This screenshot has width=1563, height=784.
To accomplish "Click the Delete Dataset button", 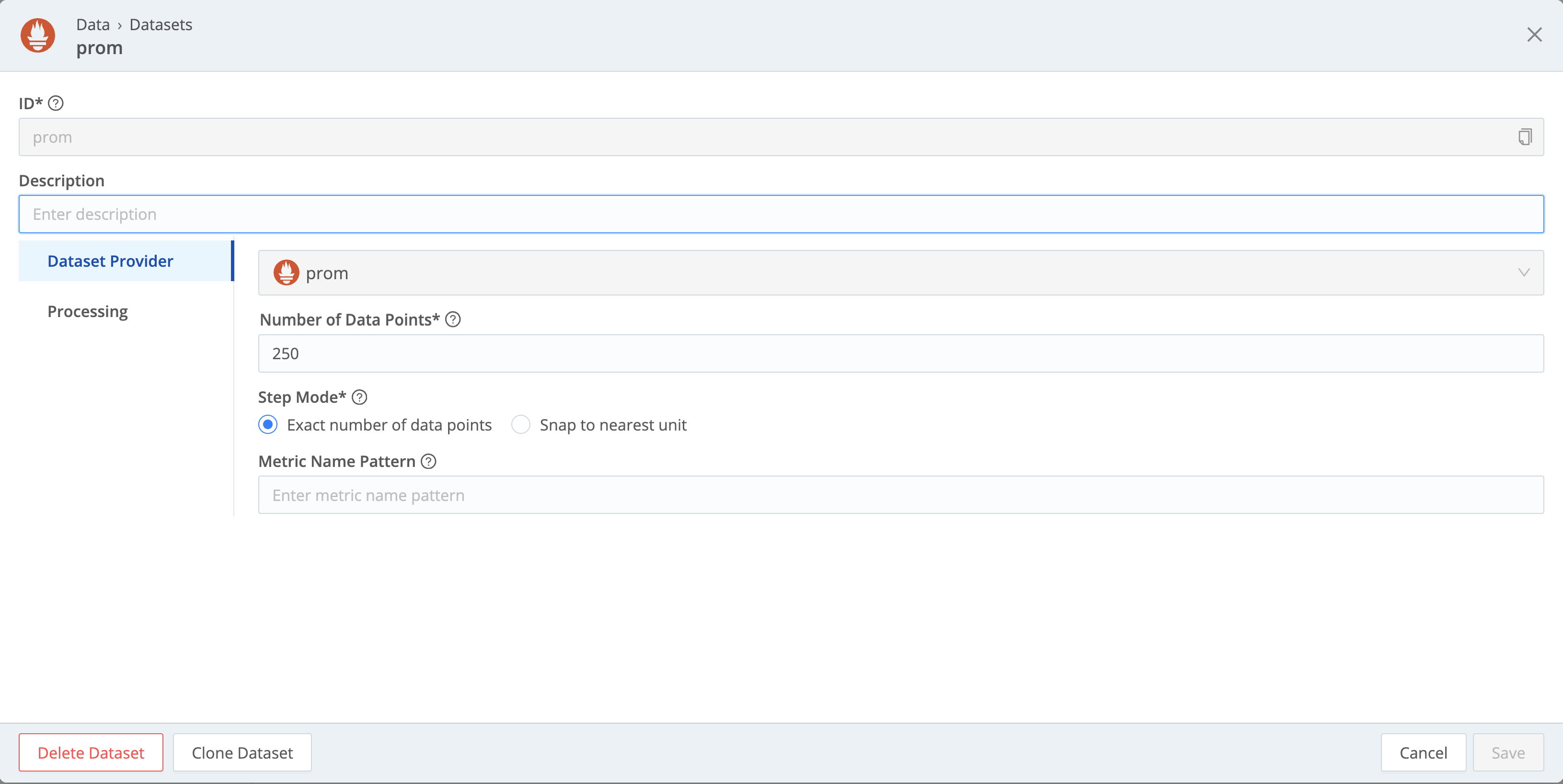I will pyautogui.click(x=91, y=752).
